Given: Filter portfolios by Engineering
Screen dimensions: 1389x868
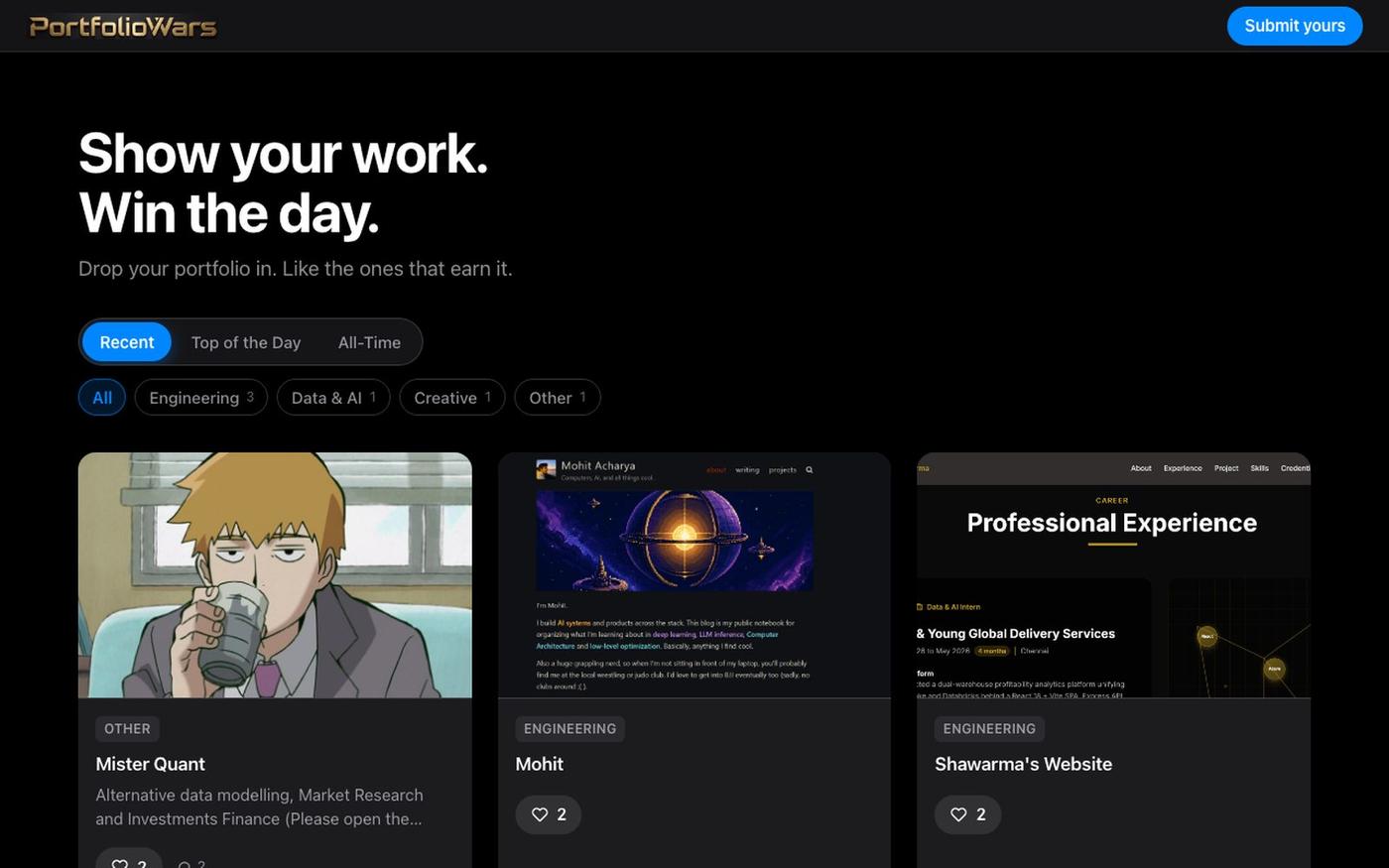Looking at the screenshot, I should pyautogui.click(x=201, y=398).
